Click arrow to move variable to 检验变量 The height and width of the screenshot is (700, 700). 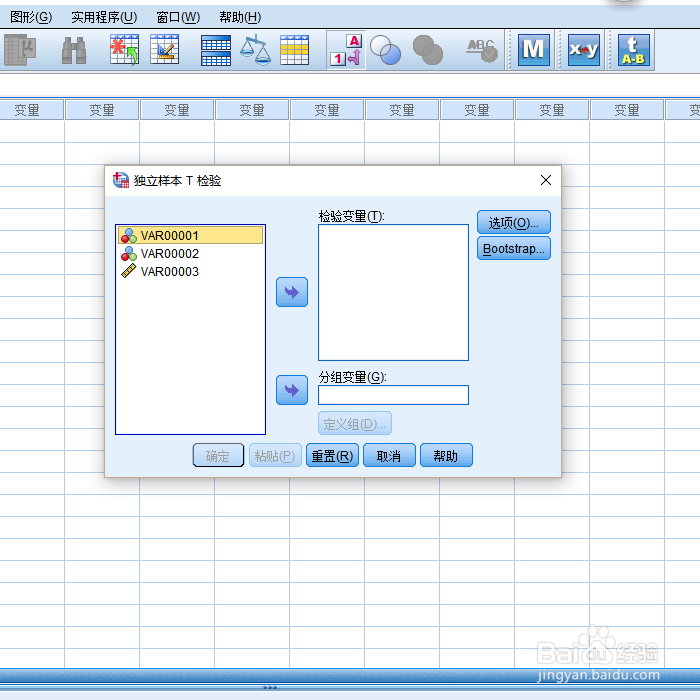tap(292, 292)
